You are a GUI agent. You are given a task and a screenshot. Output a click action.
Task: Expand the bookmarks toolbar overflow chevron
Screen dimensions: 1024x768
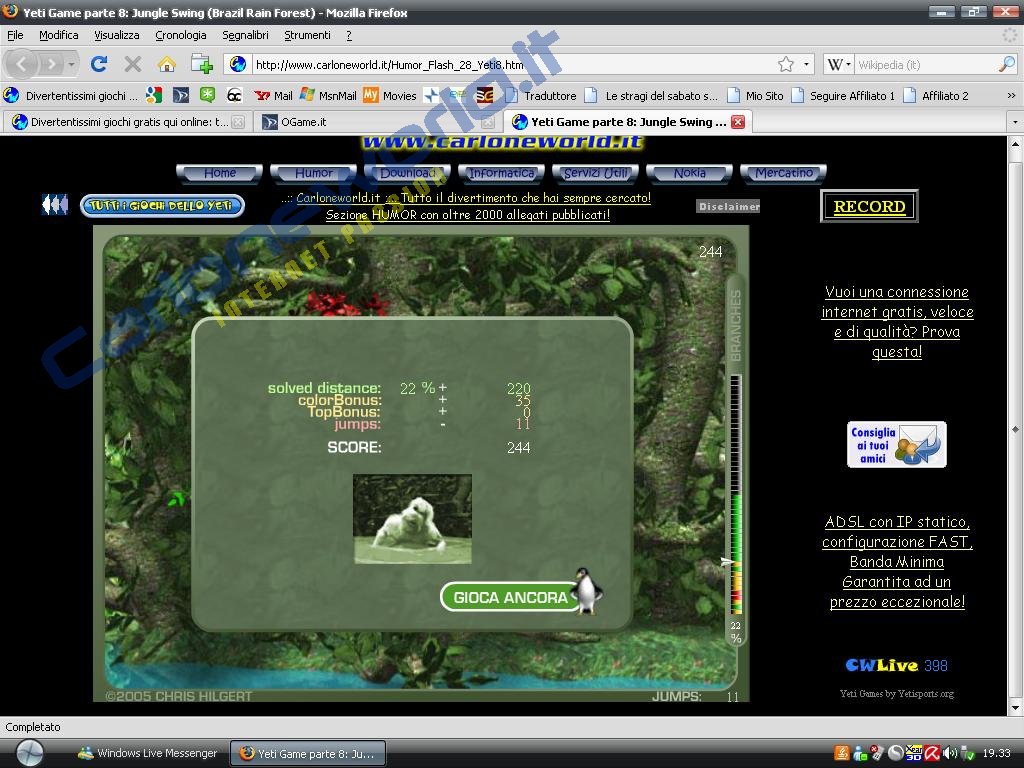click(x=1011, y=95)
